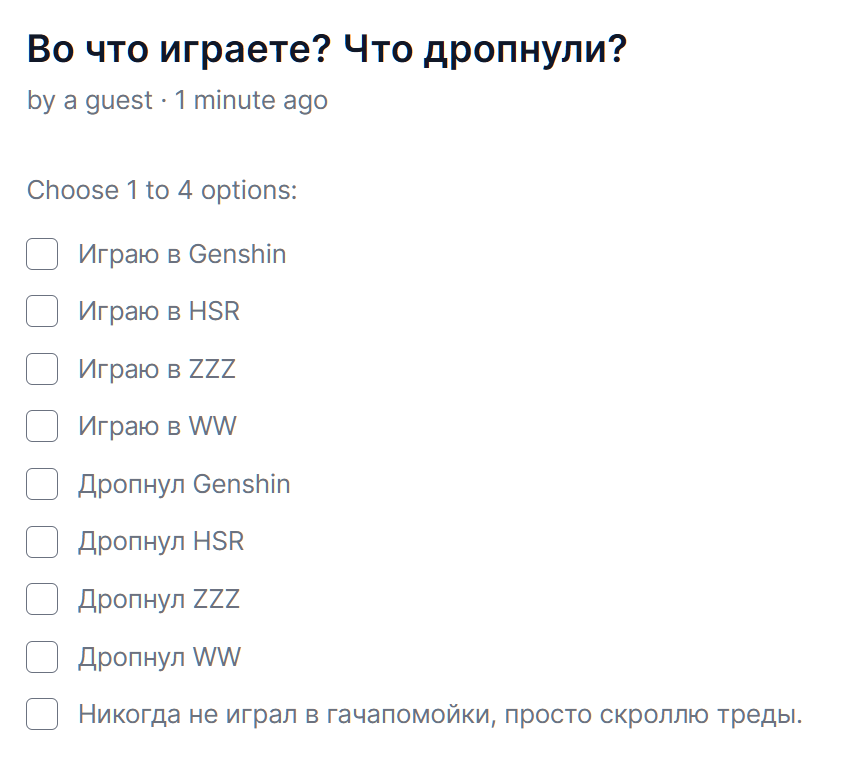Enable the Играю в ZZZ checkbox
Screen dimensions: 860x762
[x=42, y=369]
